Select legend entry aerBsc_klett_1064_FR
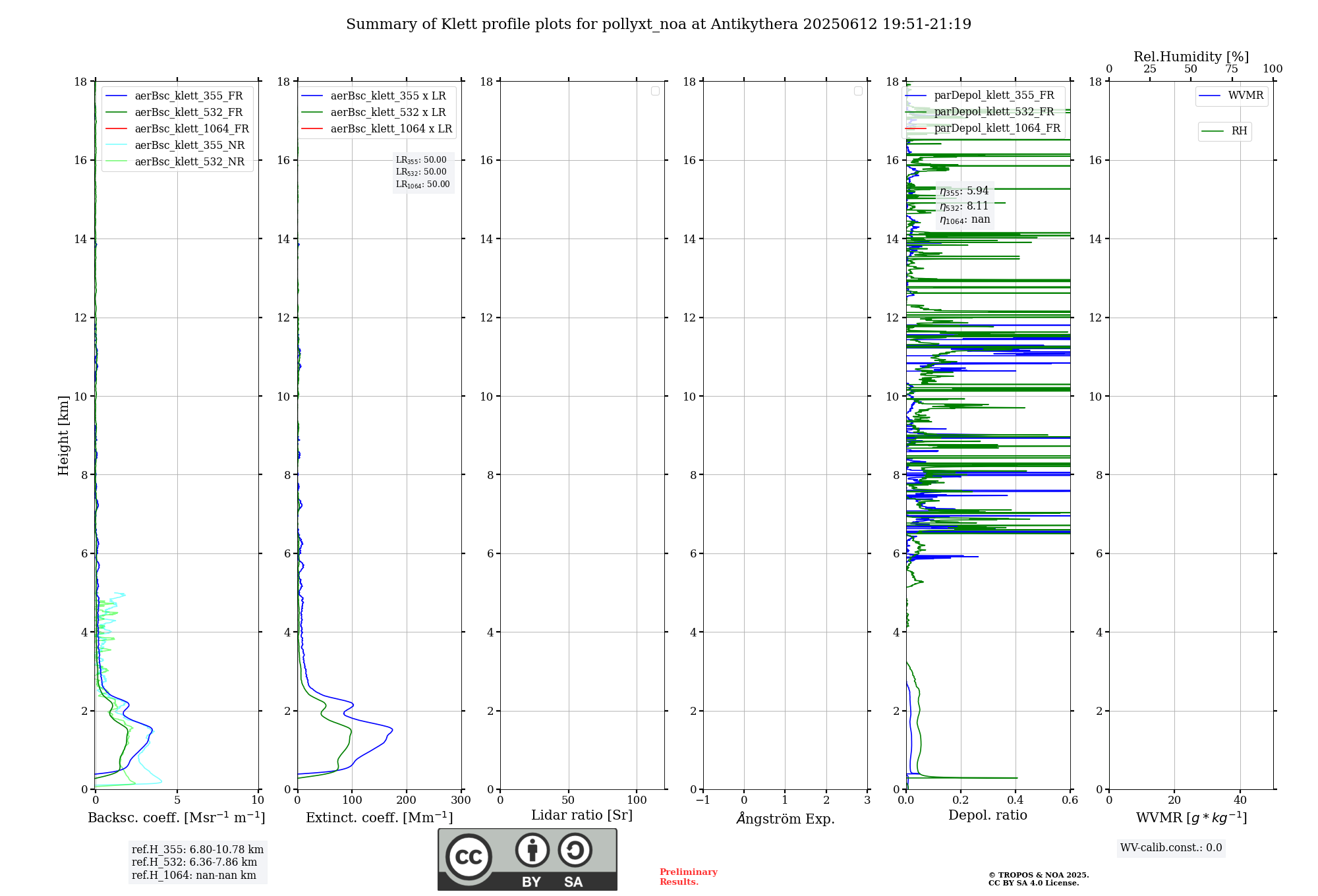1318x896 pixels. tap(177, 129)
